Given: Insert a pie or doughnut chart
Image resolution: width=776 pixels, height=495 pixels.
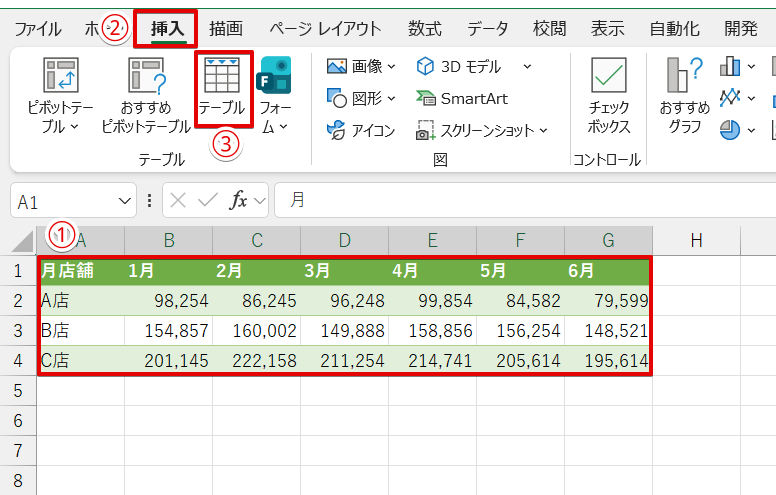Looking at the screenshot, I should (x=730, y=130).
